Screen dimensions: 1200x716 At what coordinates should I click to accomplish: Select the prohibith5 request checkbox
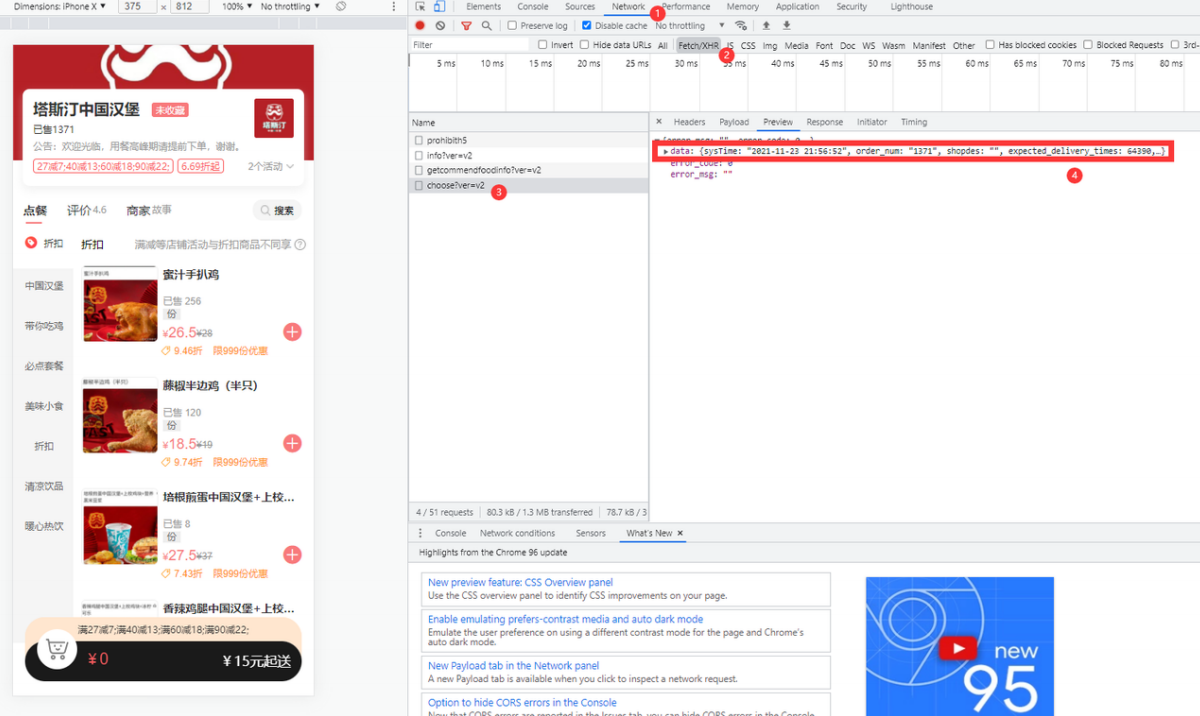(419, 141)
